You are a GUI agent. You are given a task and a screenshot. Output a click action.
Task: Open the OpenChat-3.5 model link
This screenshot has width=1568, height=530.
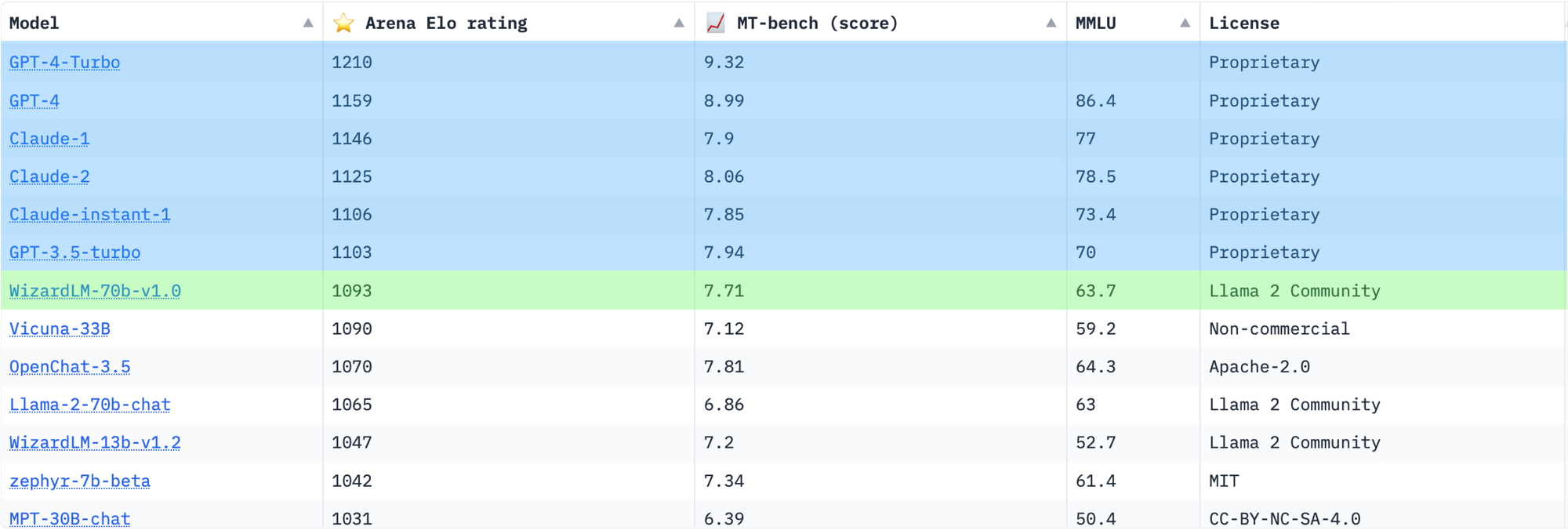[70, 367]
